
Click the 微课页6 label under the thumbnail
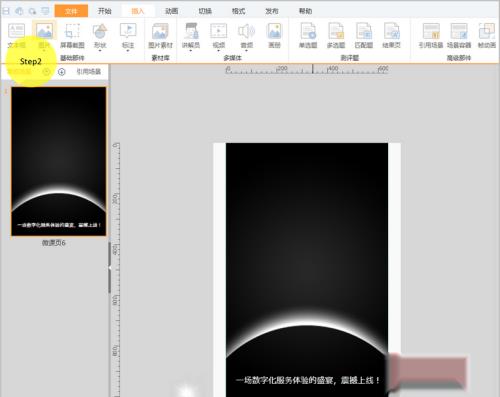tap(54, 243)
